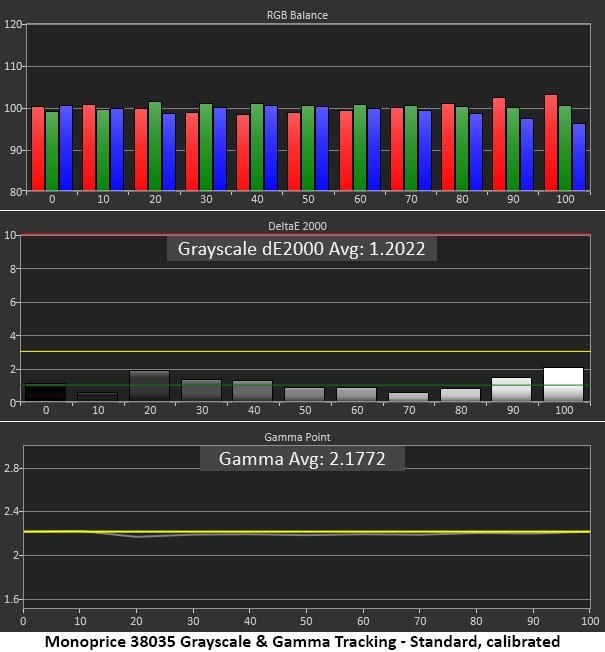
Task: Click the blue bar at 70 in RGB Balance
Action: tap(425, 151)
